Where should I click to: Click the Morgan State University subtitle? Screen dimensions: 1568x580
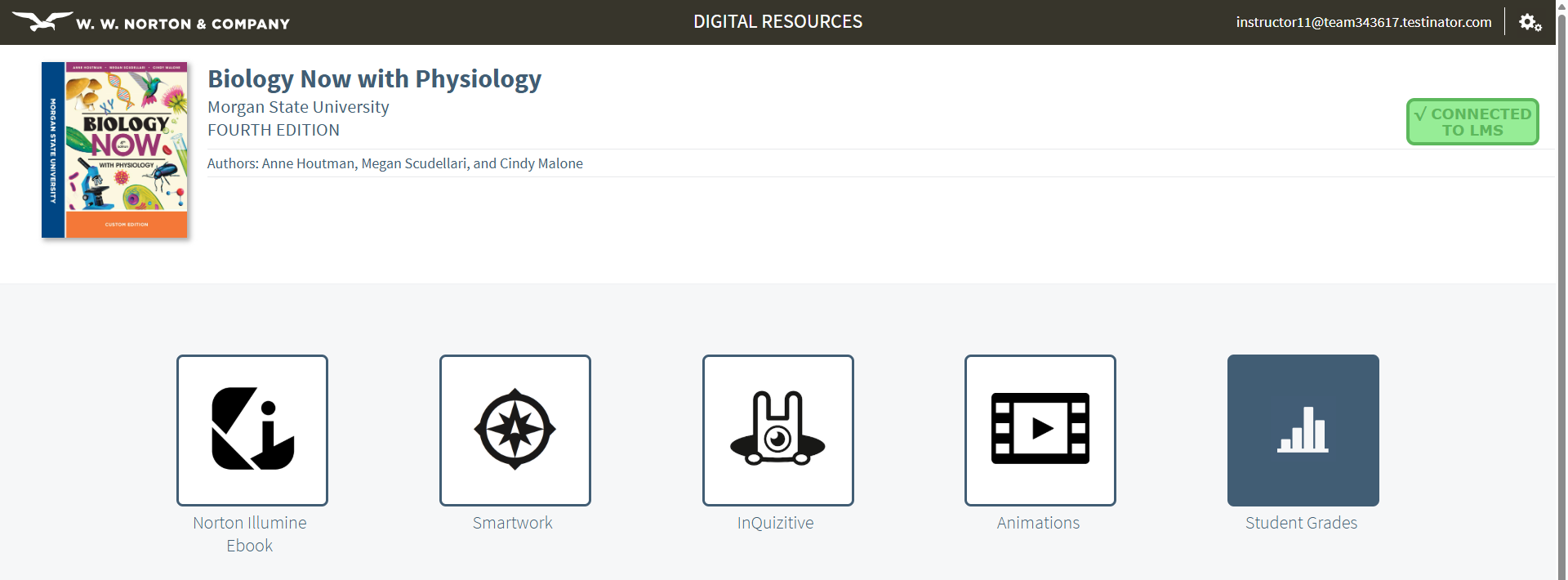pyautogui.click(x=298, y=107)
